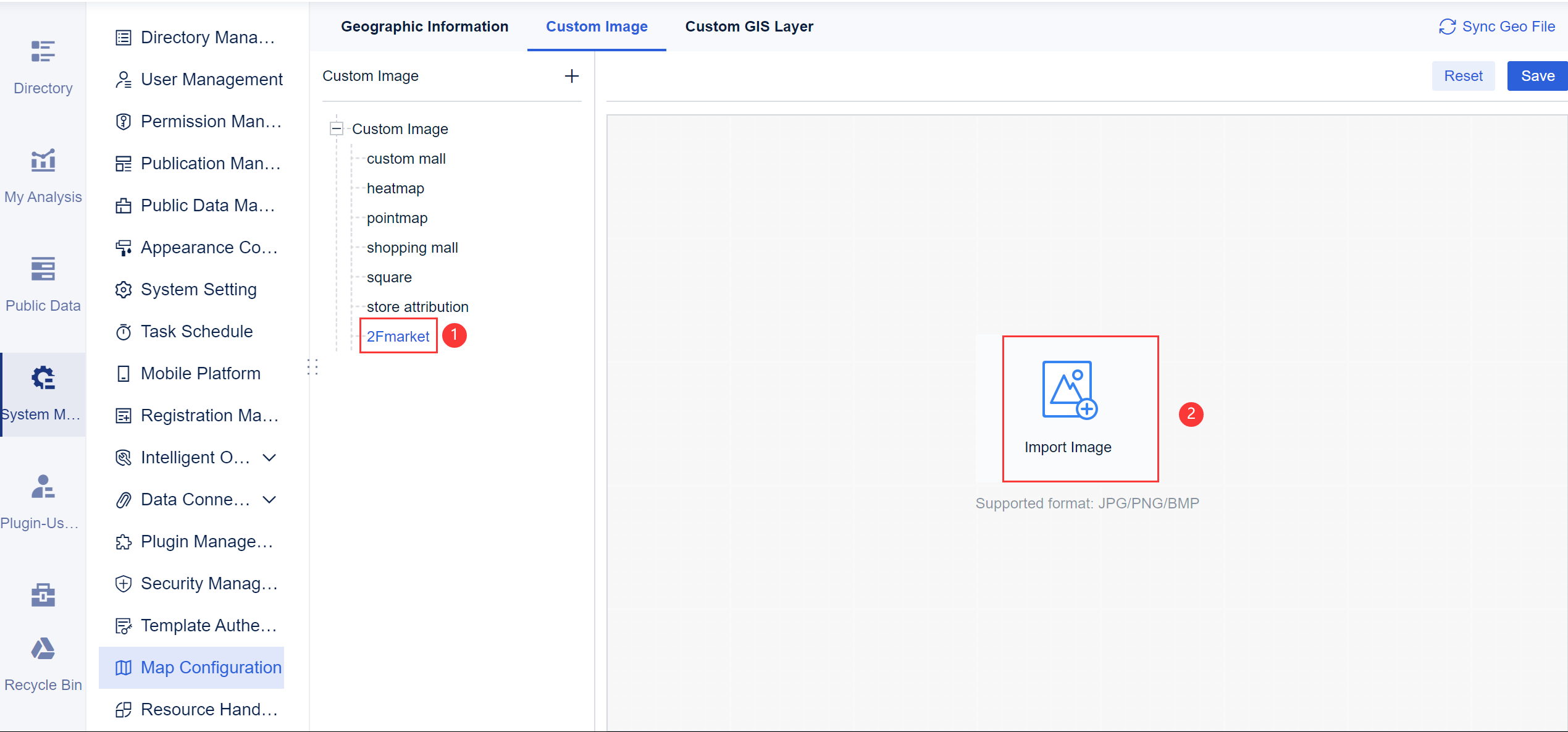Click the Task Schedule clock icon
Screen dimensions: 1568x732
point(124,332)
